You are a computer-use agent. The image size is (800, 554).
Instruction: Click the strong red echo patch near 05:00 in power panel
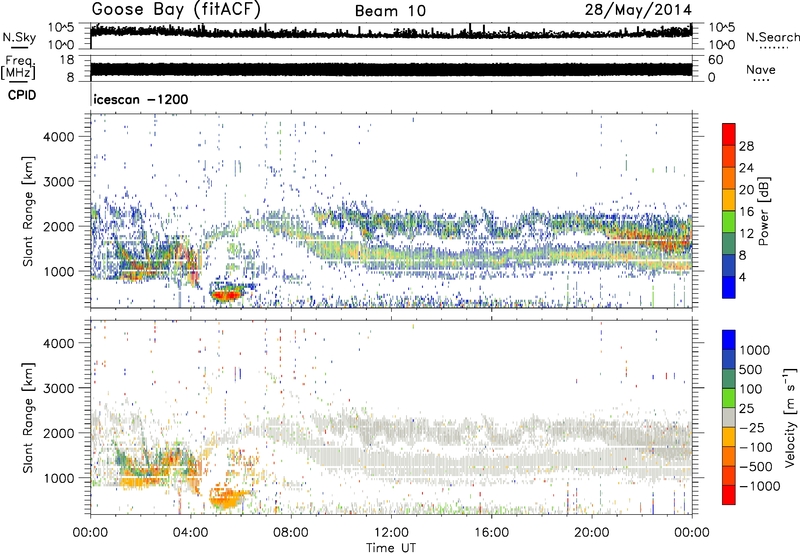point(226,295)
